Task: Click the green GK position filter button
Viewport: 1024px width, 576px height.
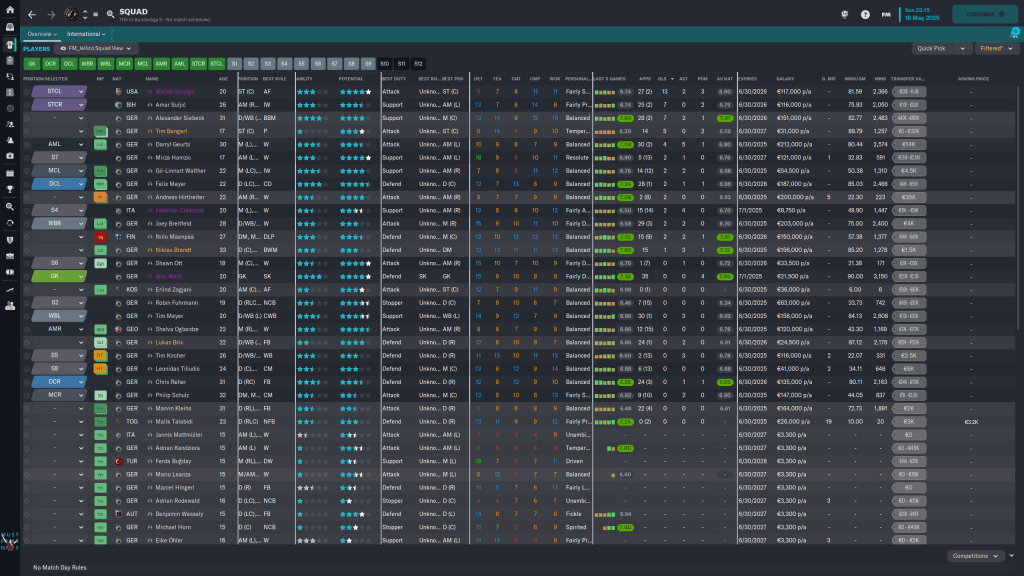Action: click(33, 63)
